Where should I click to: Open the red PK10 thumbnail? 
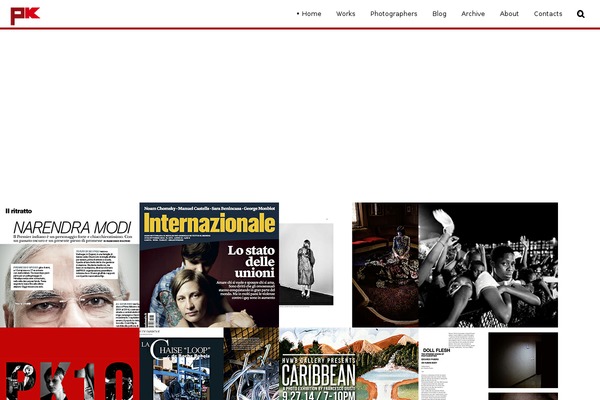pyautogui.click(x=70, y=364)
